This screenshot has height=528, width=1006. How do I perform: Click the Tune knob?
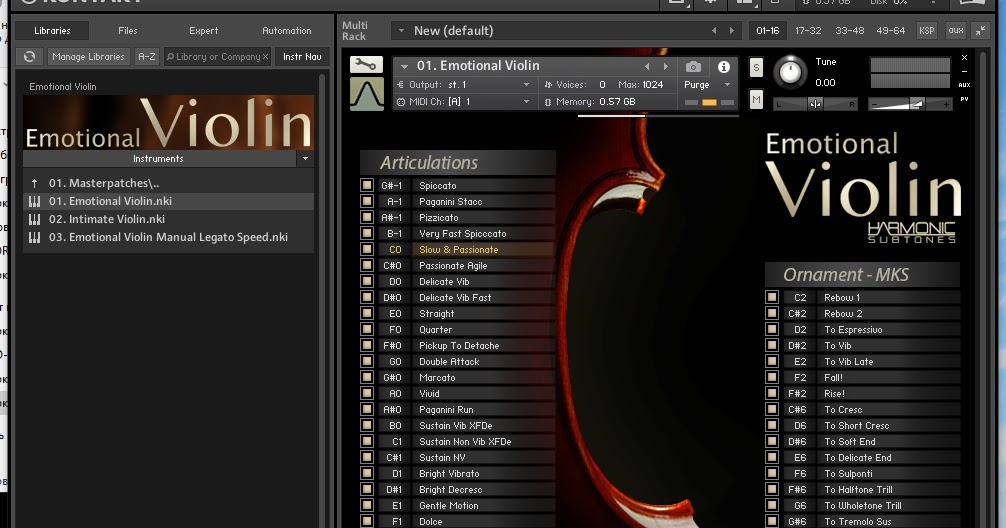[790, 71]
